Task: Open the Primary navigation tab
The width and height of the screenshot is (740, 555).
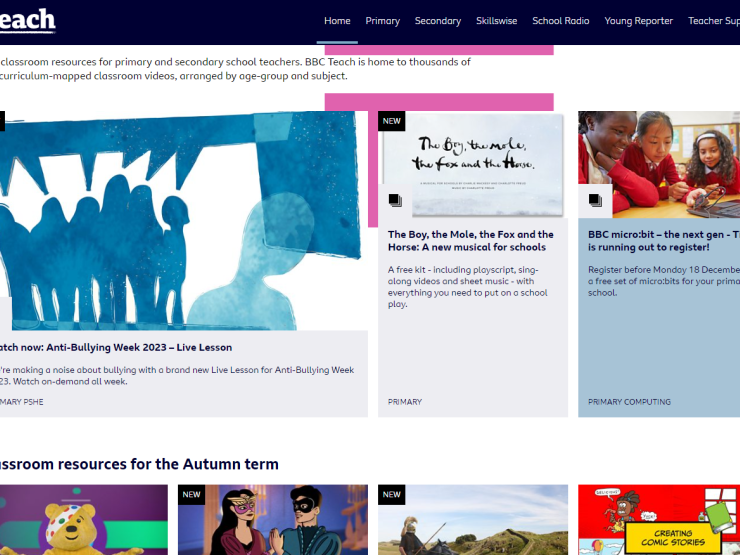Action: tap(382, 21)
